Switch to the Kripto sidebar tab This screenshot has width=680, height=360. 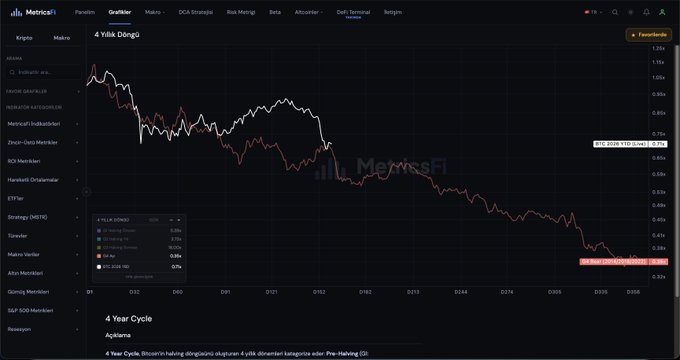pos(24,38)
